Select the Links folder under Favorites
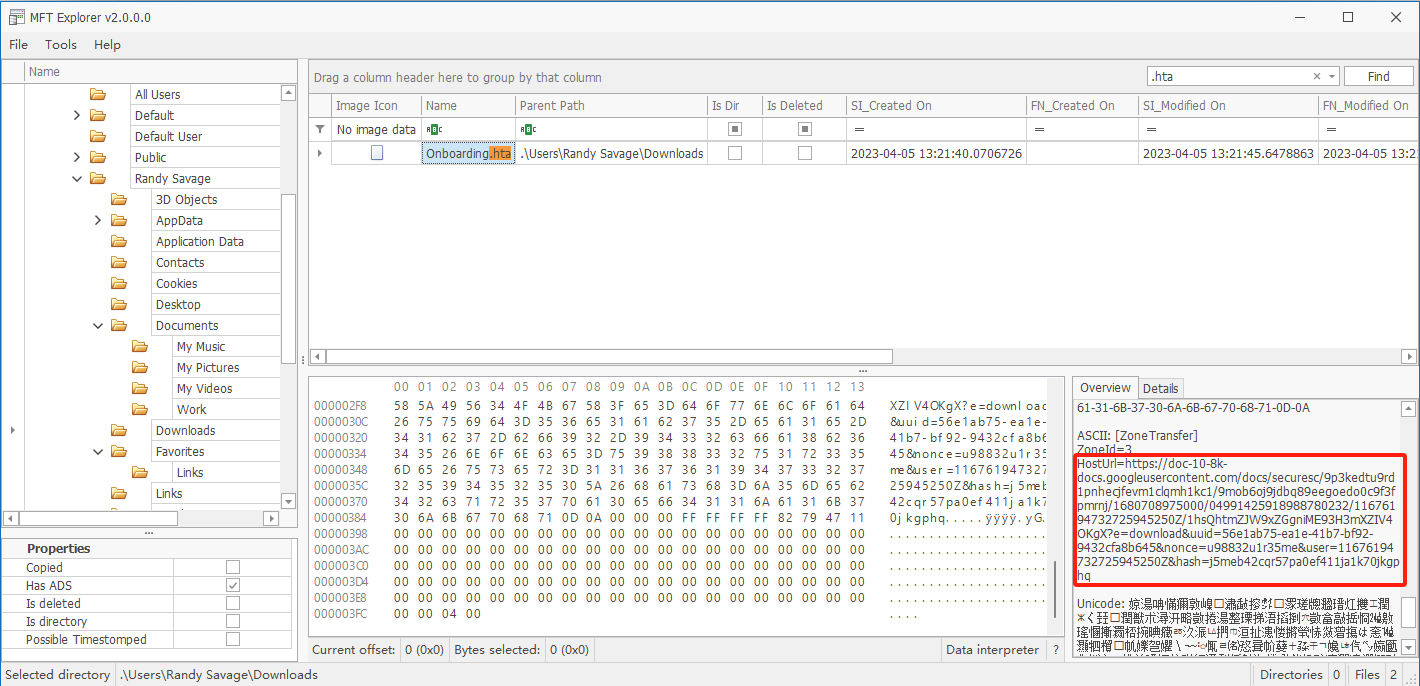This screenshot has width=1420, height=686. coord(190,472)
